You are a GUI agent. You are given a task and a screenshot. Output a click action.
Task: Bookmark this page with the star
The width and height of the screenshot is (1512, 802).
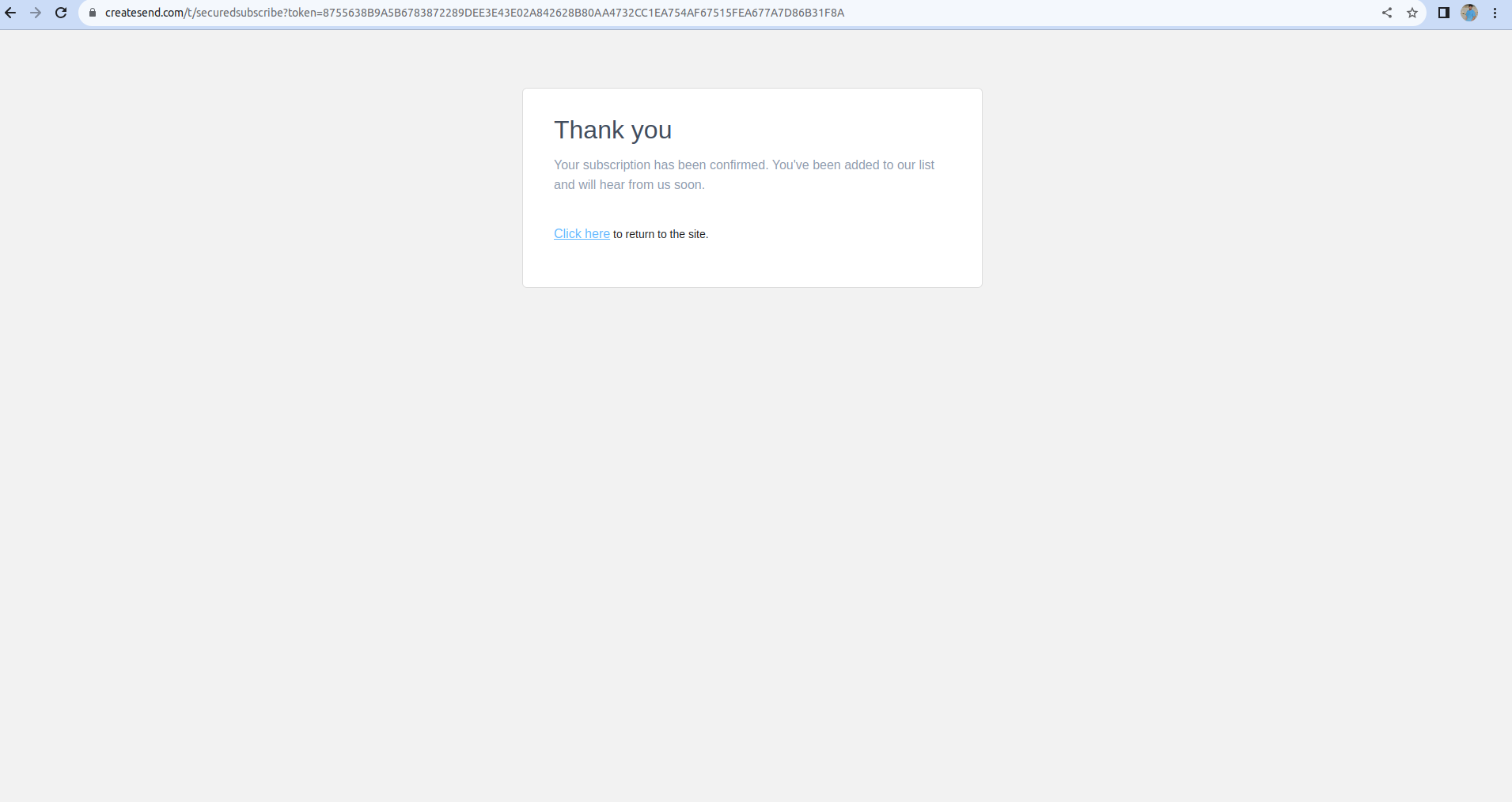(1412, 13)
